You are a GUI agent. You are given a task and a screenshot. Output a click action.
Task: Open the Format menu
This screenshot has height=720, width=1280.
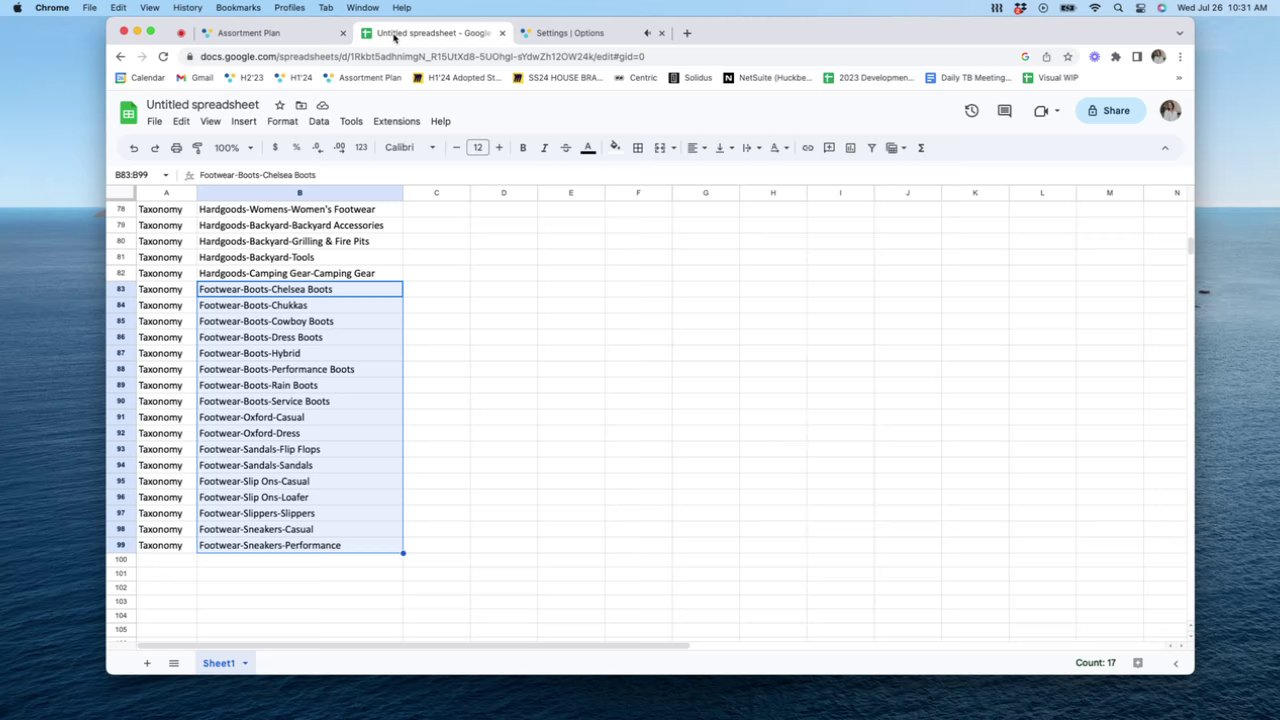click(282, 121)
